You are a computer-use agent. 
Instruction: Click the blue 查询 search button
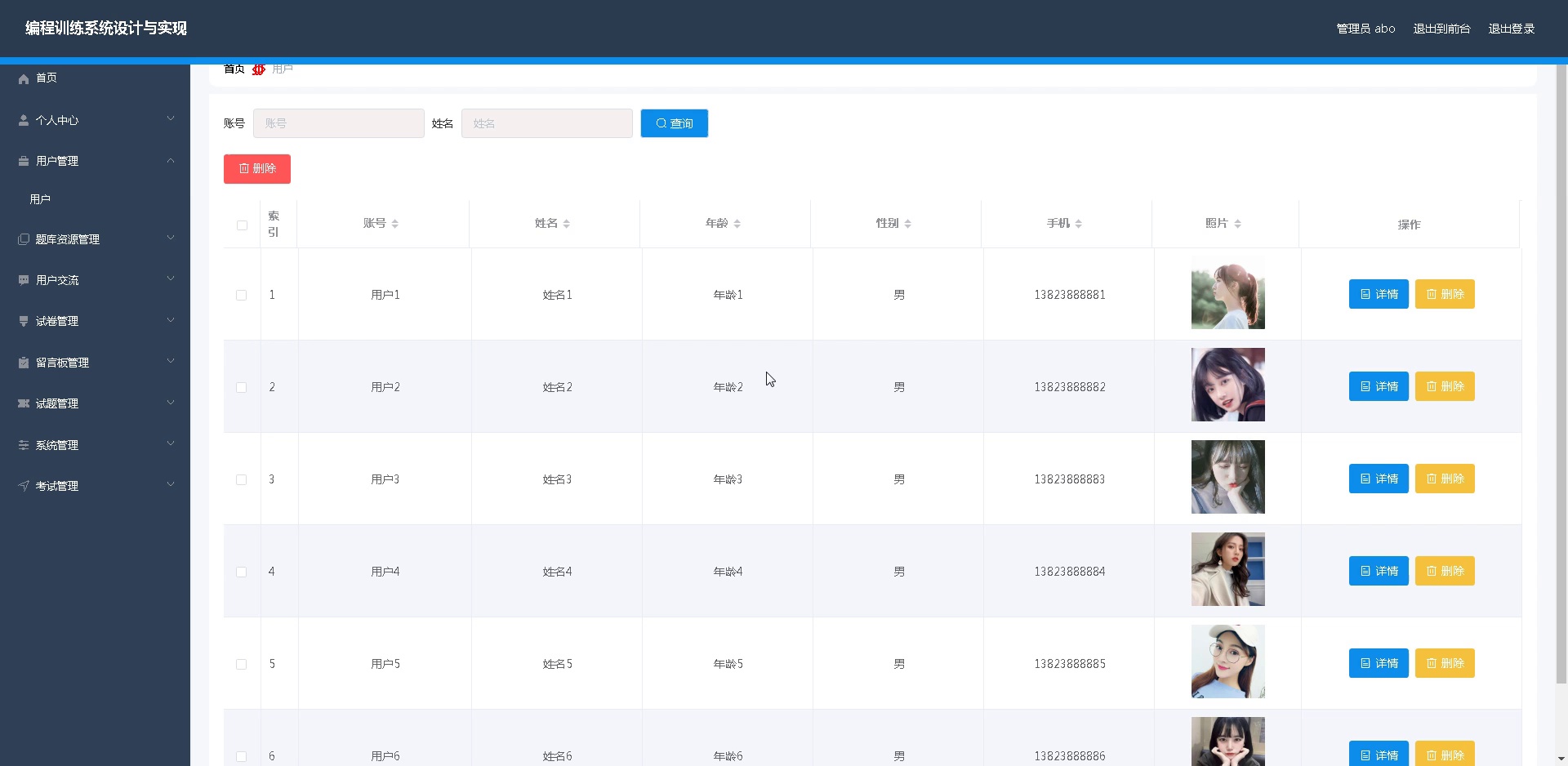674,123
